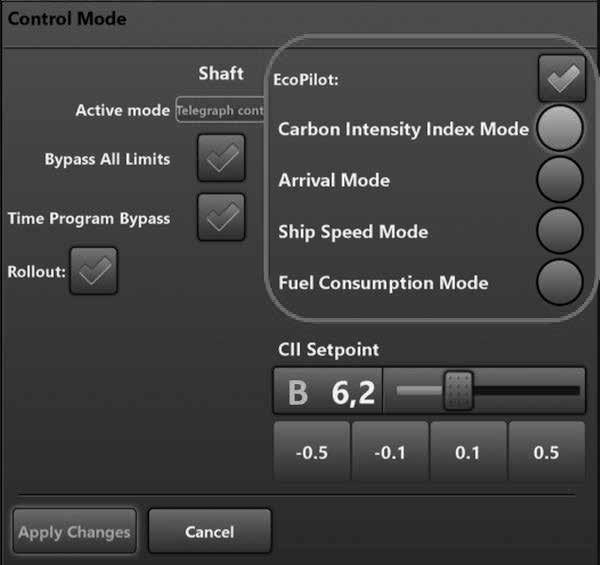The image size is (600, 565).
Task: Select the Fuel Consumption Mode radio button
Action: tap(560, 282)
